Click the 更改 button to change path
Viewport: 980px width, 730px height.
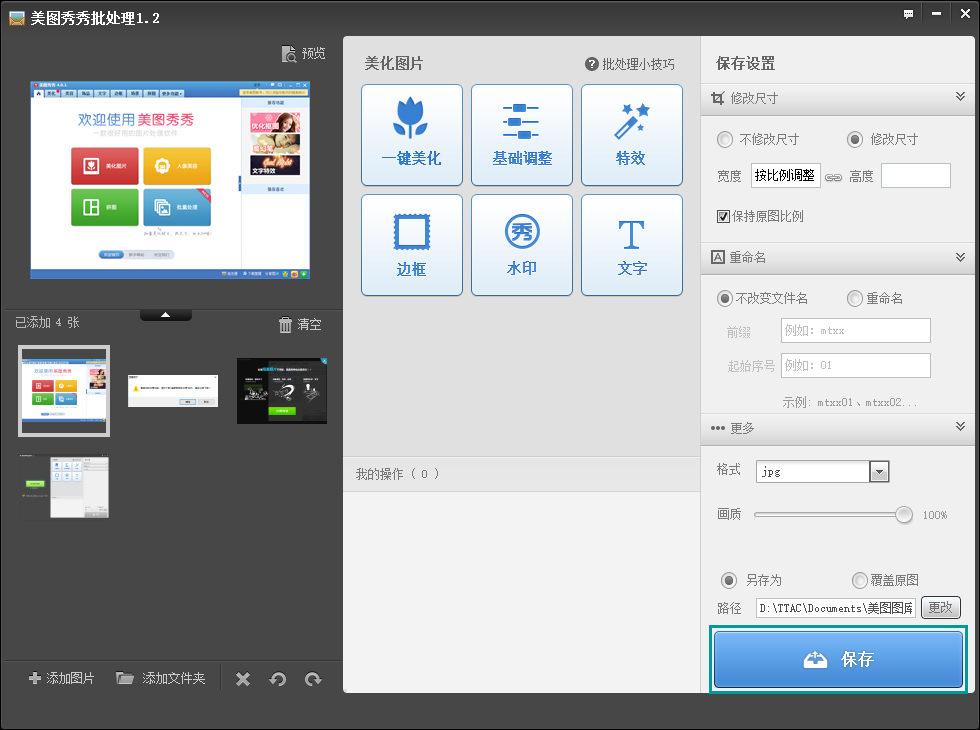(941, 608)
